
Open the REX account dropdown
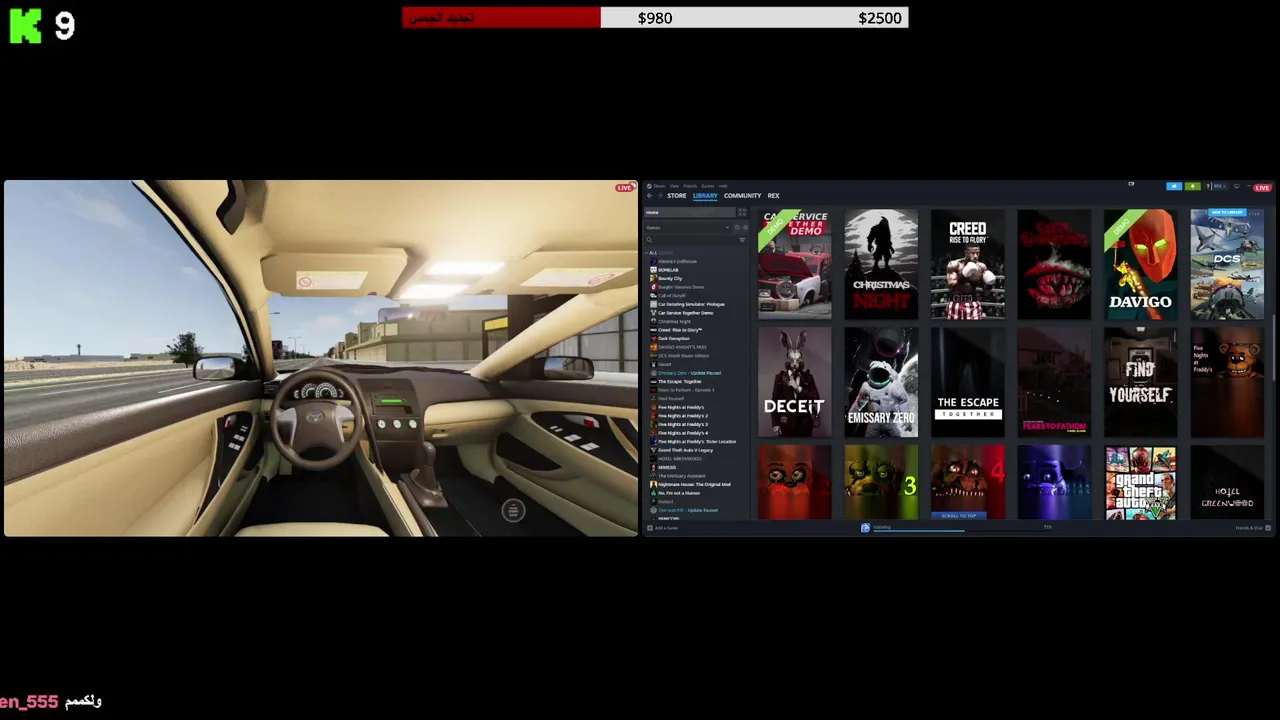pos(1220,186)
